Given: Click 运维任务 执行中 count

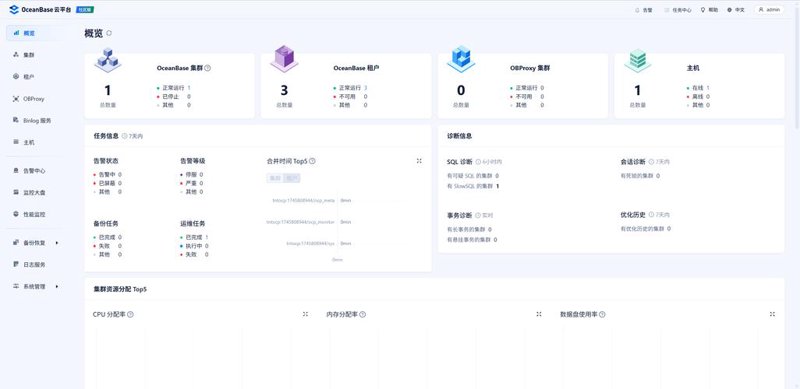Looking at the screenshot, I should (207, 246).
